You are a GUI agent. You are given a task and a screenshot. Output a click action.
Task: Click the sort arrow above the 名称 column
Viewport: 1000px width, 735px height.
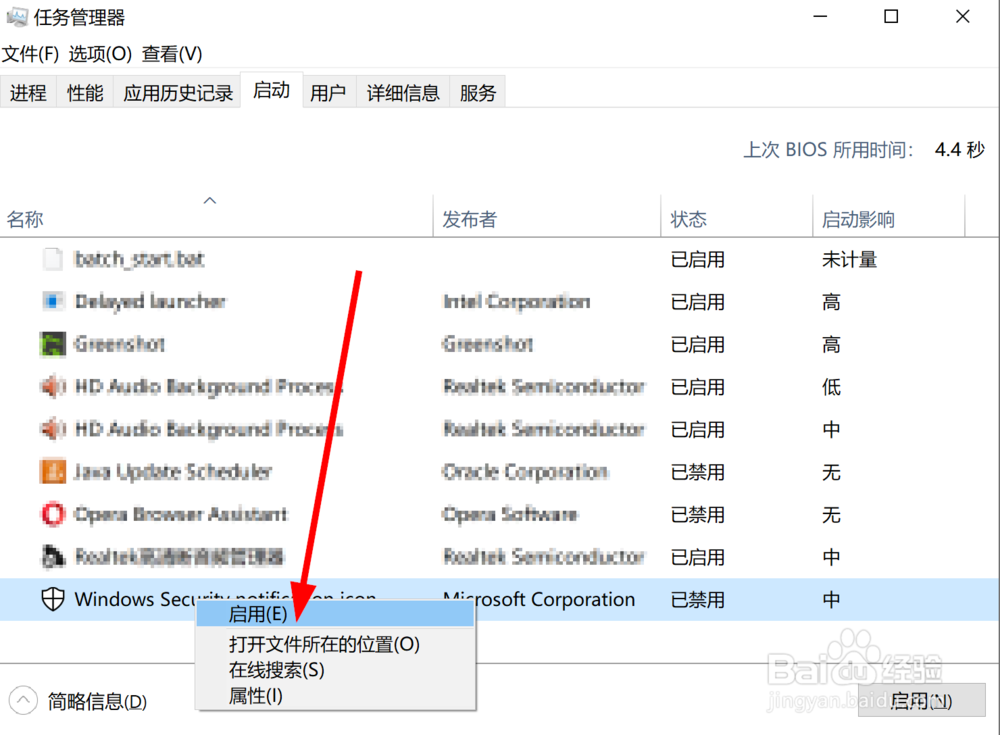click(210, 200)
